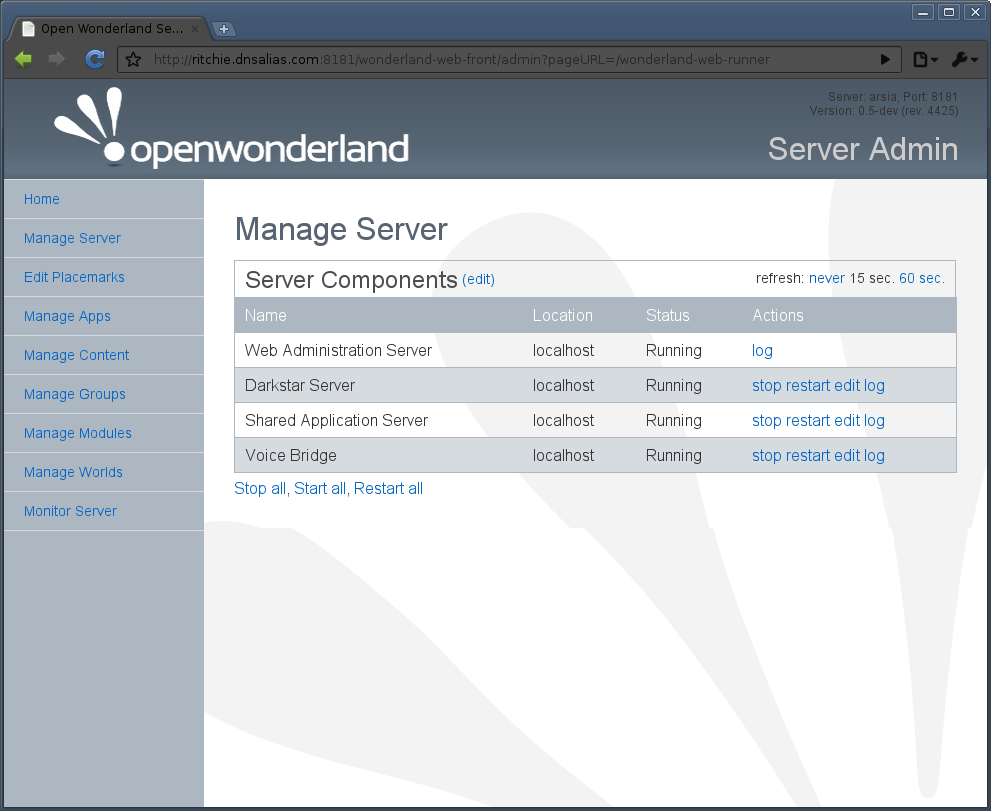
Task: Edit the Darkstar Server settings
Action: pyautogui.click(x=847, y=386)
